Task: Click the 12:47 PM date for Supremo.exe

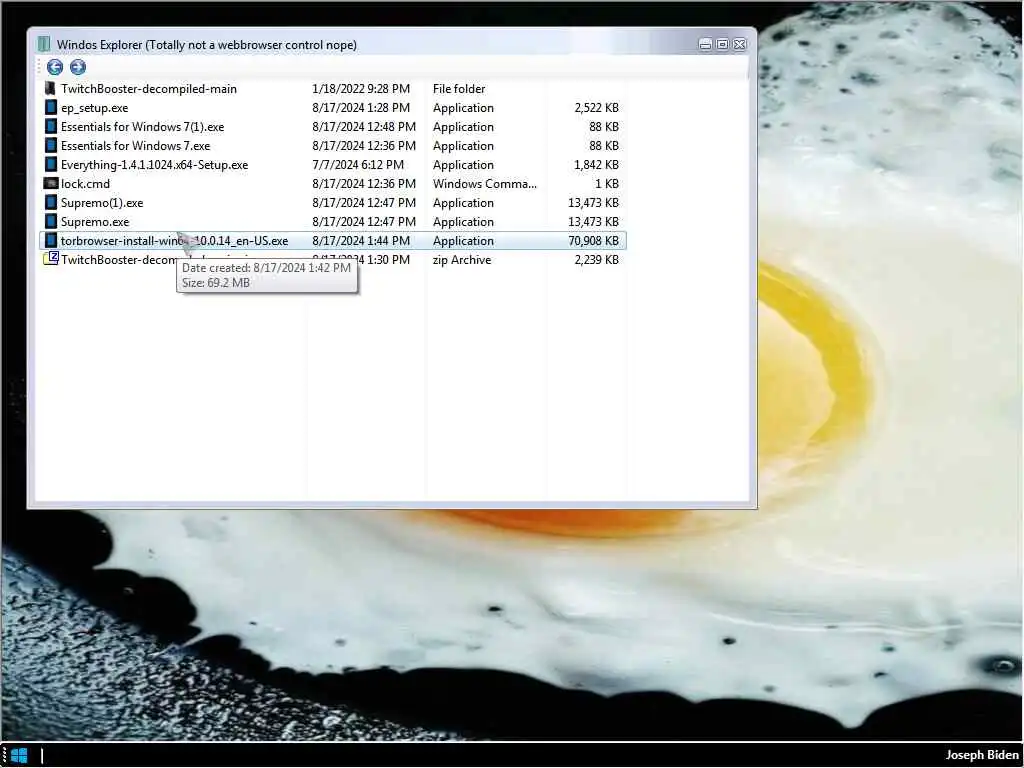Action: (364, 221)
